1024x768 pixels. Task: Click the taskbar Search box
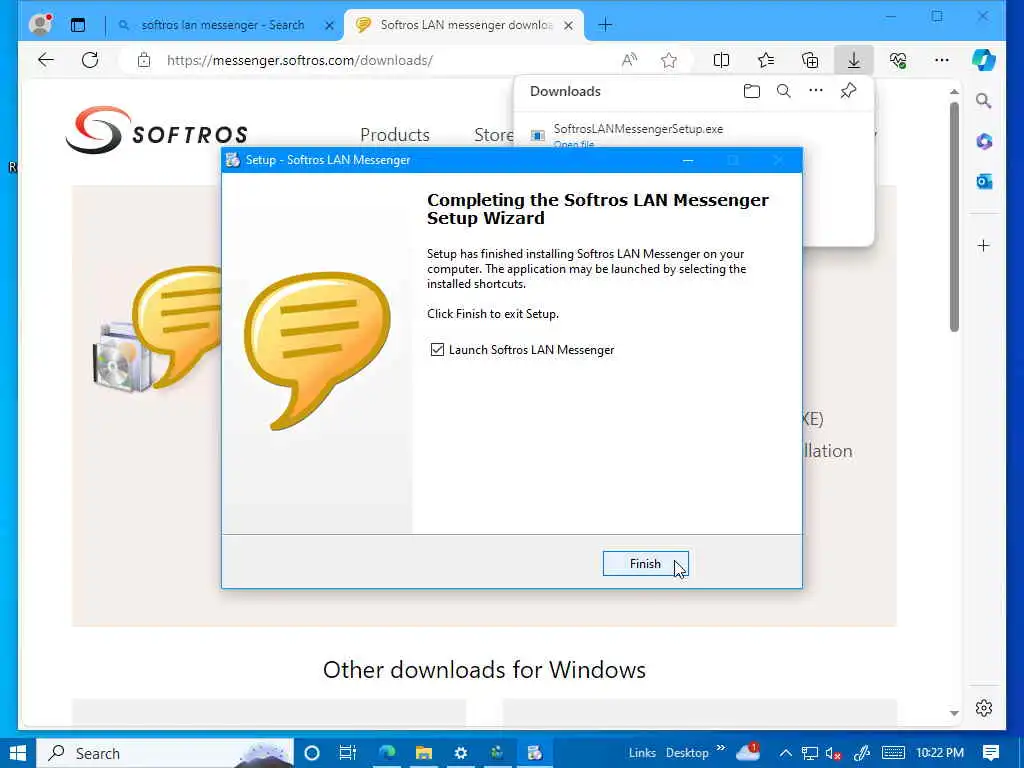pyautogui.click(x=165, y=753)
